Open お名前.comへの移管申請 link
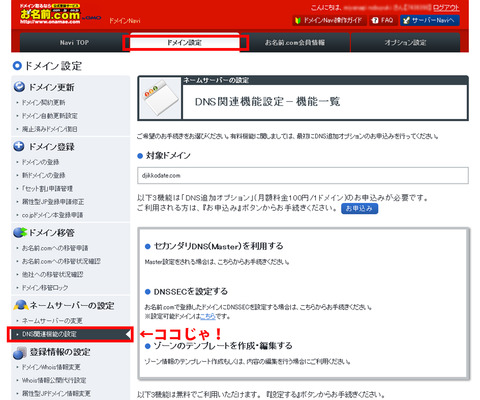 [55, 248]
